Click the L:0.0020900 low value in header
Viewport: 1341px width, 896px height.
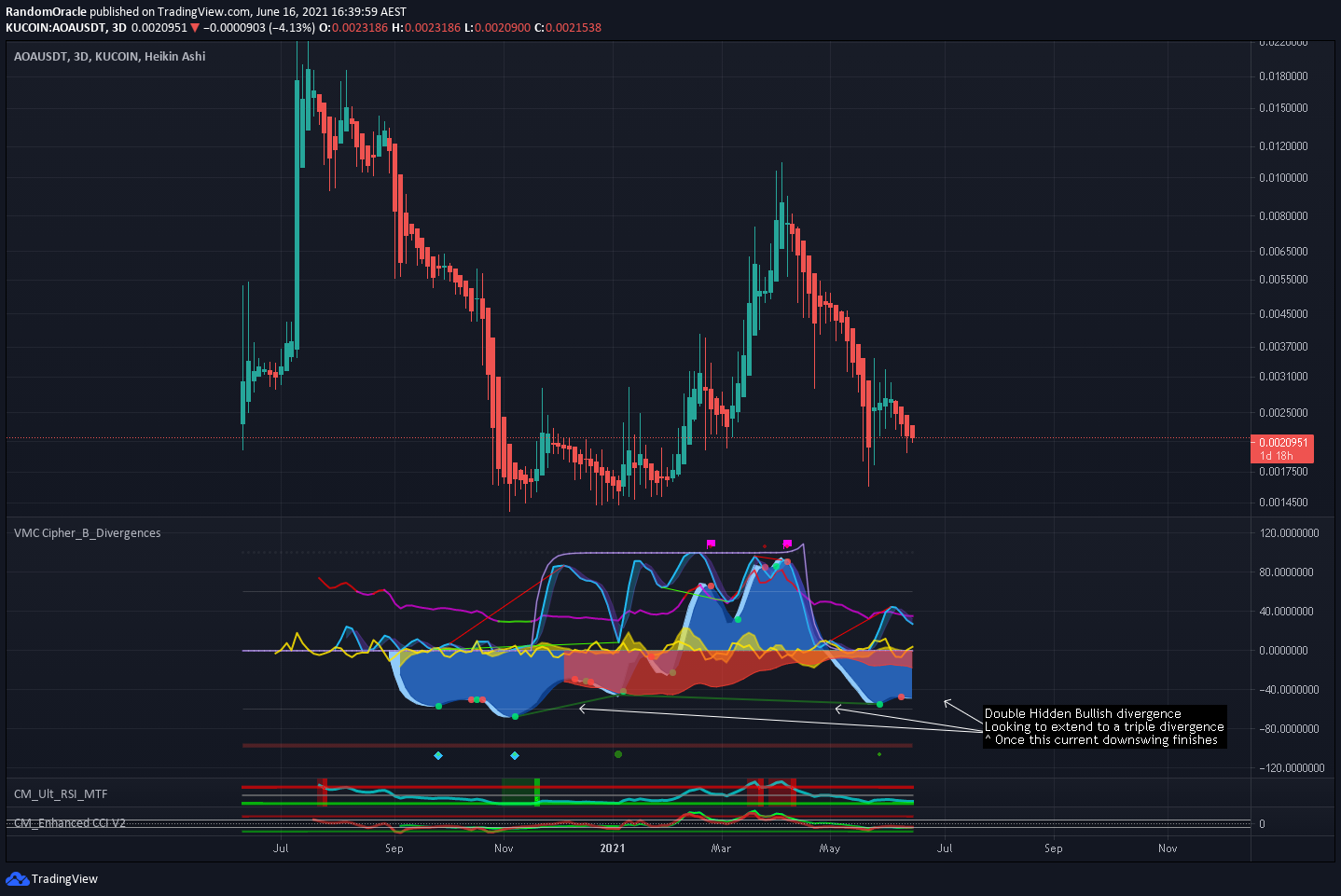pyautogui.click(x=497, y=27)
